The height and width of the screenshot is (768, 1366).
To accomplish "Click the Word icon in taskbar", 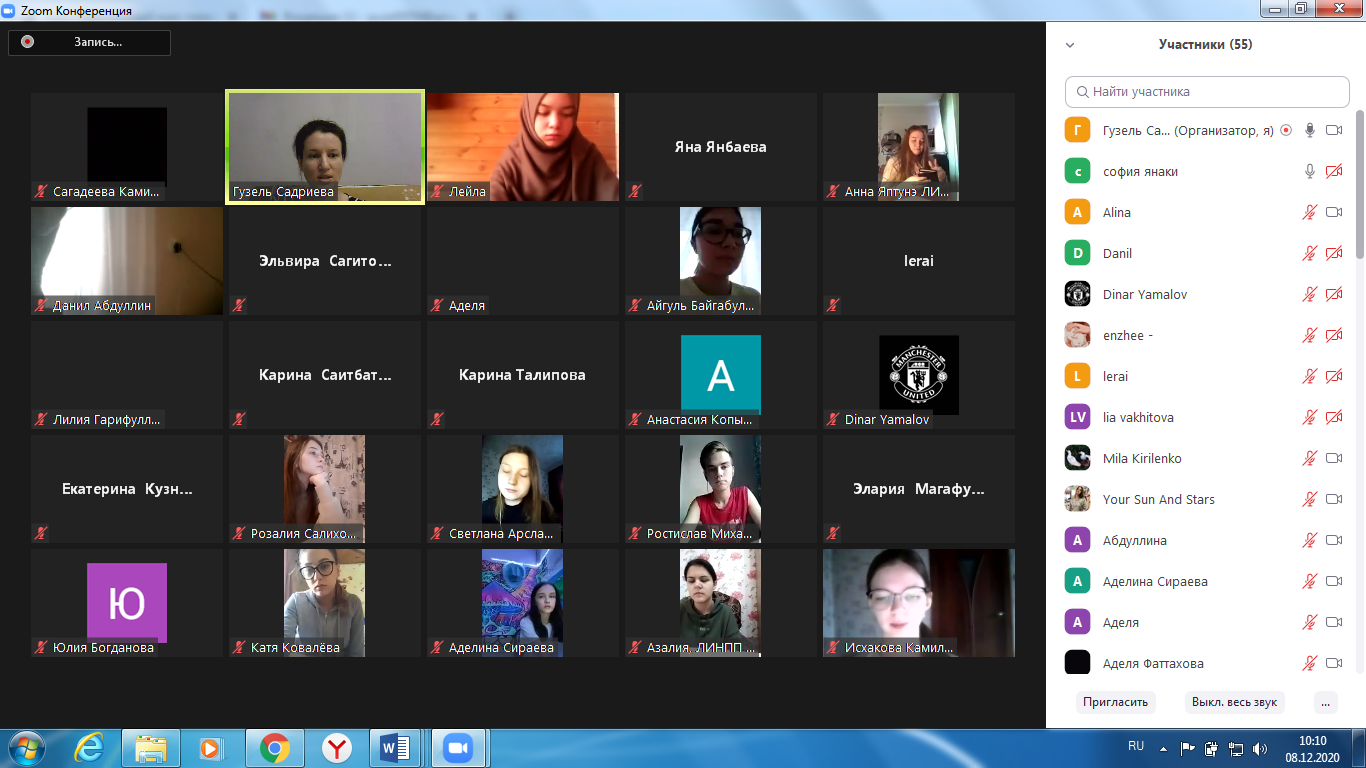I will [397, 747].
